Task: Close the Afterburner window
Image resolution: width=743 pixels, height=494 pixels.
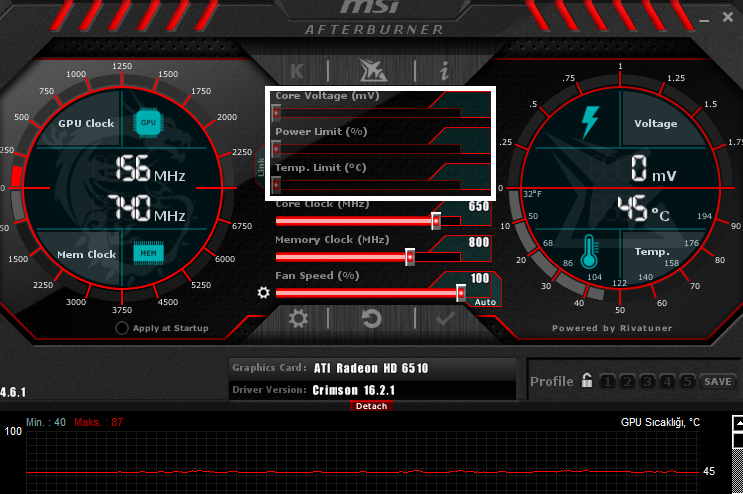Action: point(728,17)
